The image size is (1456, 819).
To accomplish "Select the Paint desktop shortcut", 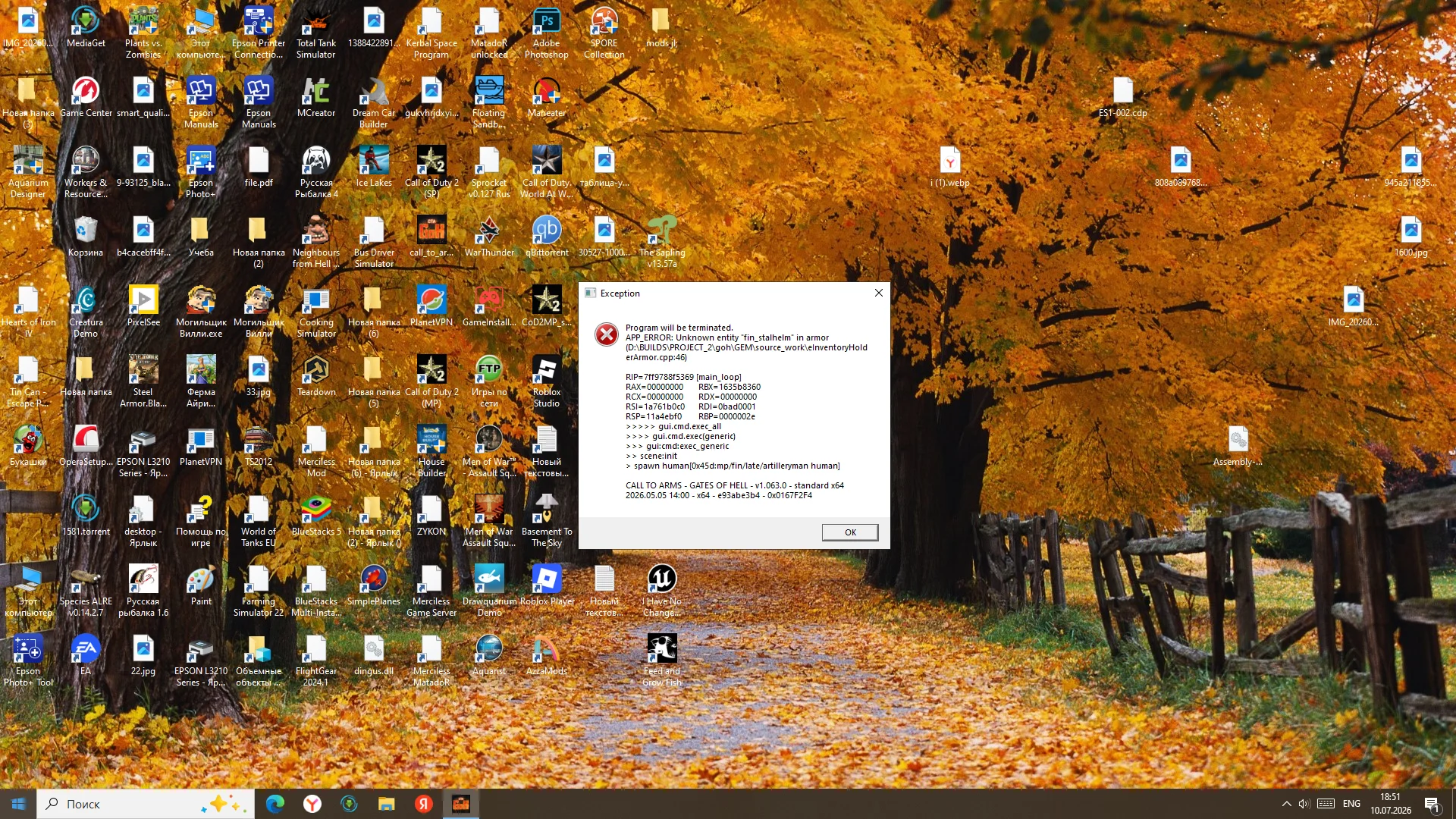I will [201, 585].
